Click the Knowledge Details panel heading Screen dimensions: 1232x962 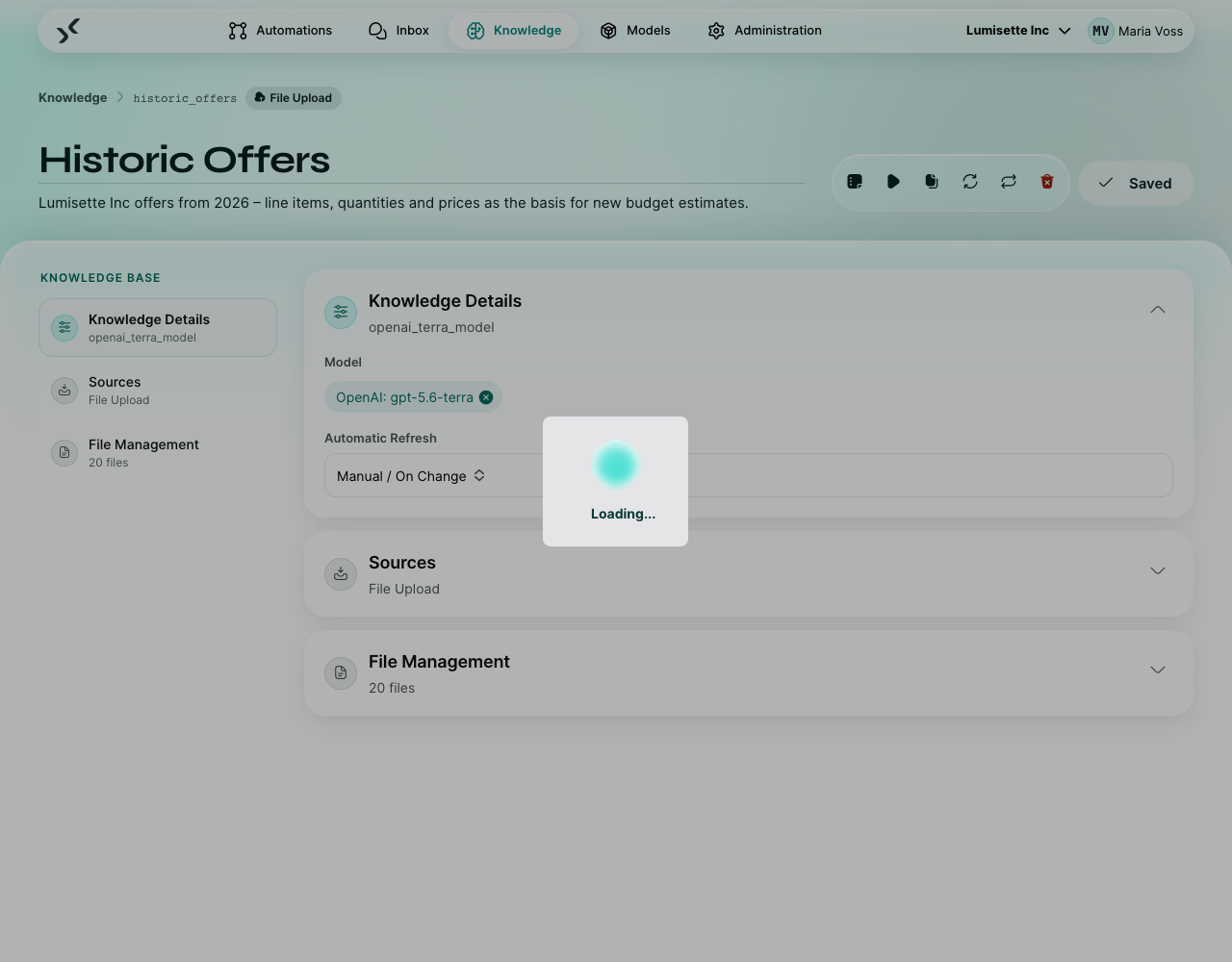click(445, 301)
